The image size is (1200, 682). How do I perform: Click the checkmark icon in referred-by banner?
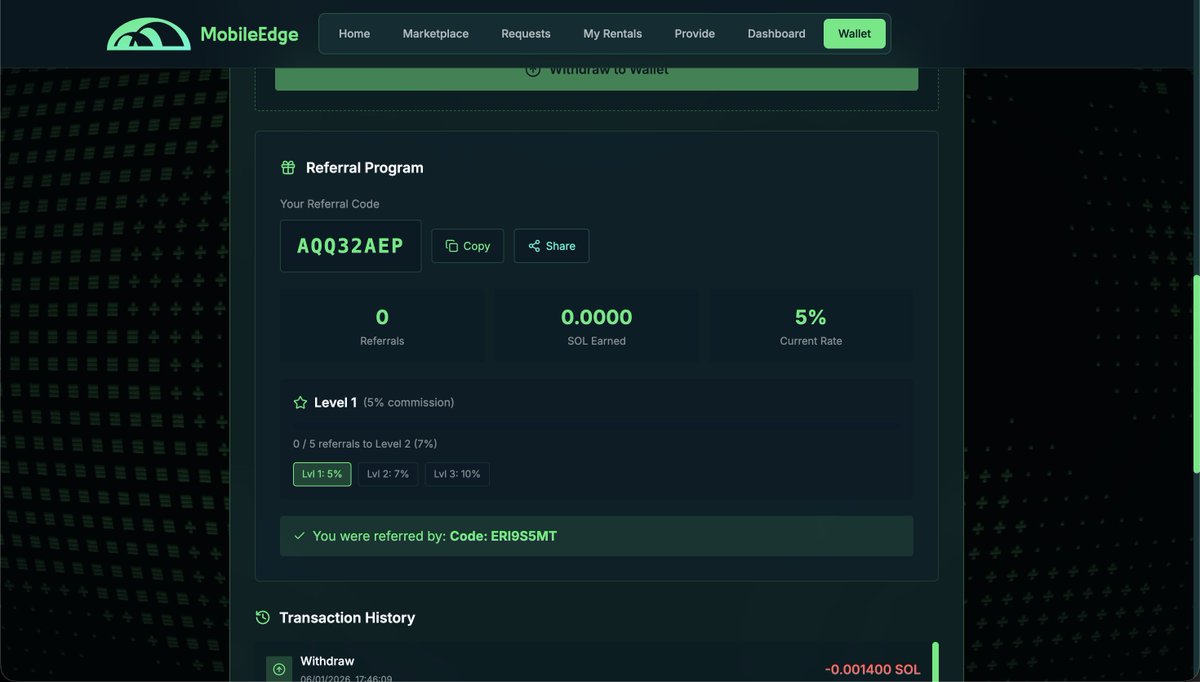tap(299, 536)
